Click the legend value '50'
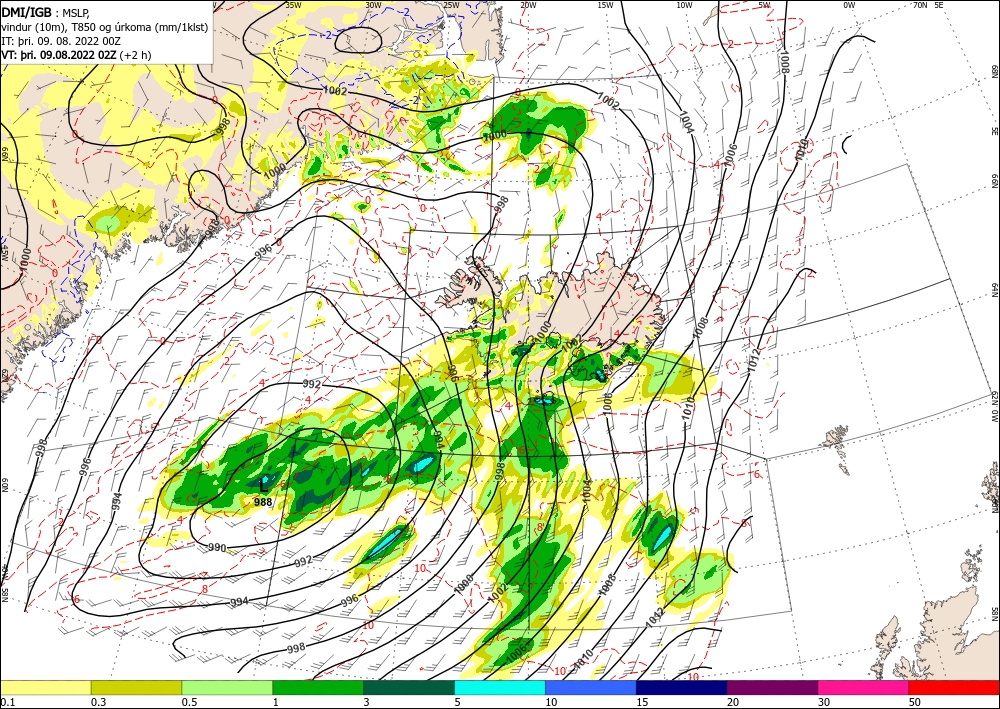The image size is (1000, 709). [x=915, y=702]
